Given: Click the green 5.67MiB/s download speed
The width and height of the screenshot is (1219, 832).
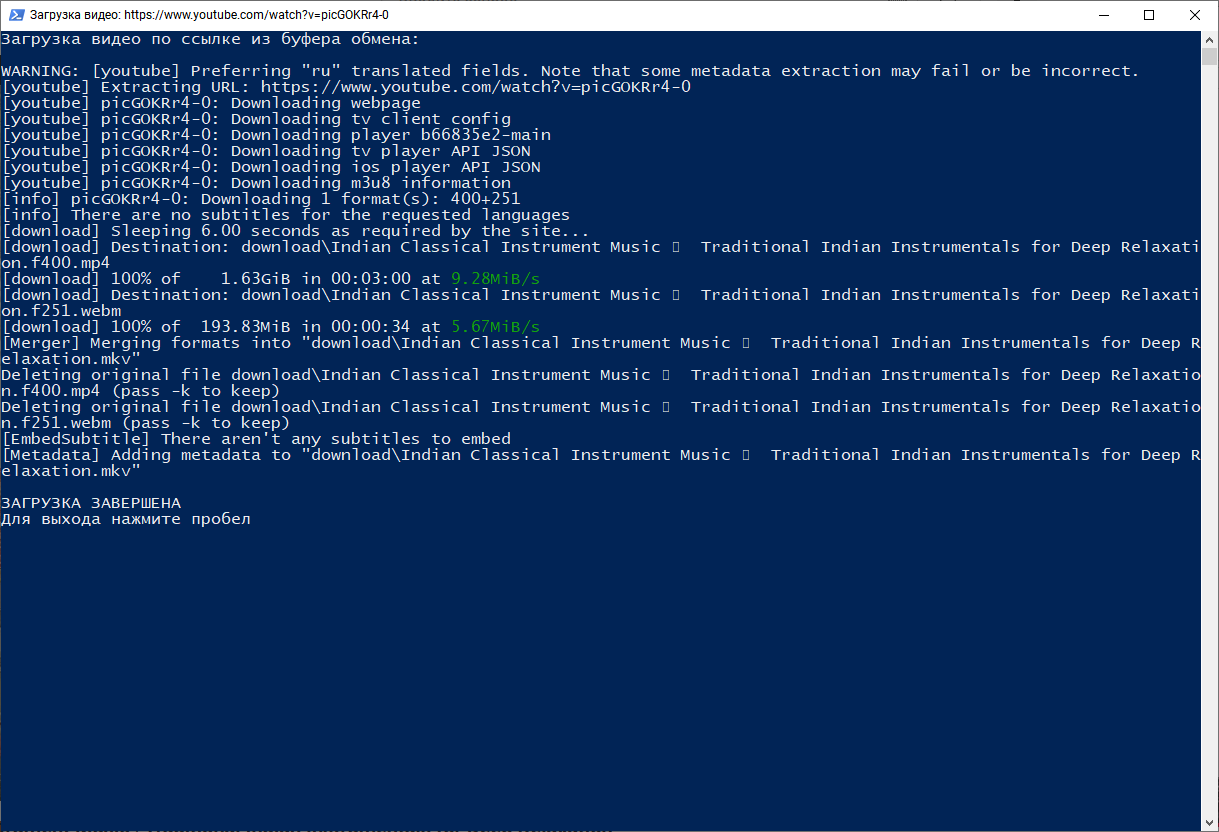Looking at the screenshot, I should coord(495,327).
